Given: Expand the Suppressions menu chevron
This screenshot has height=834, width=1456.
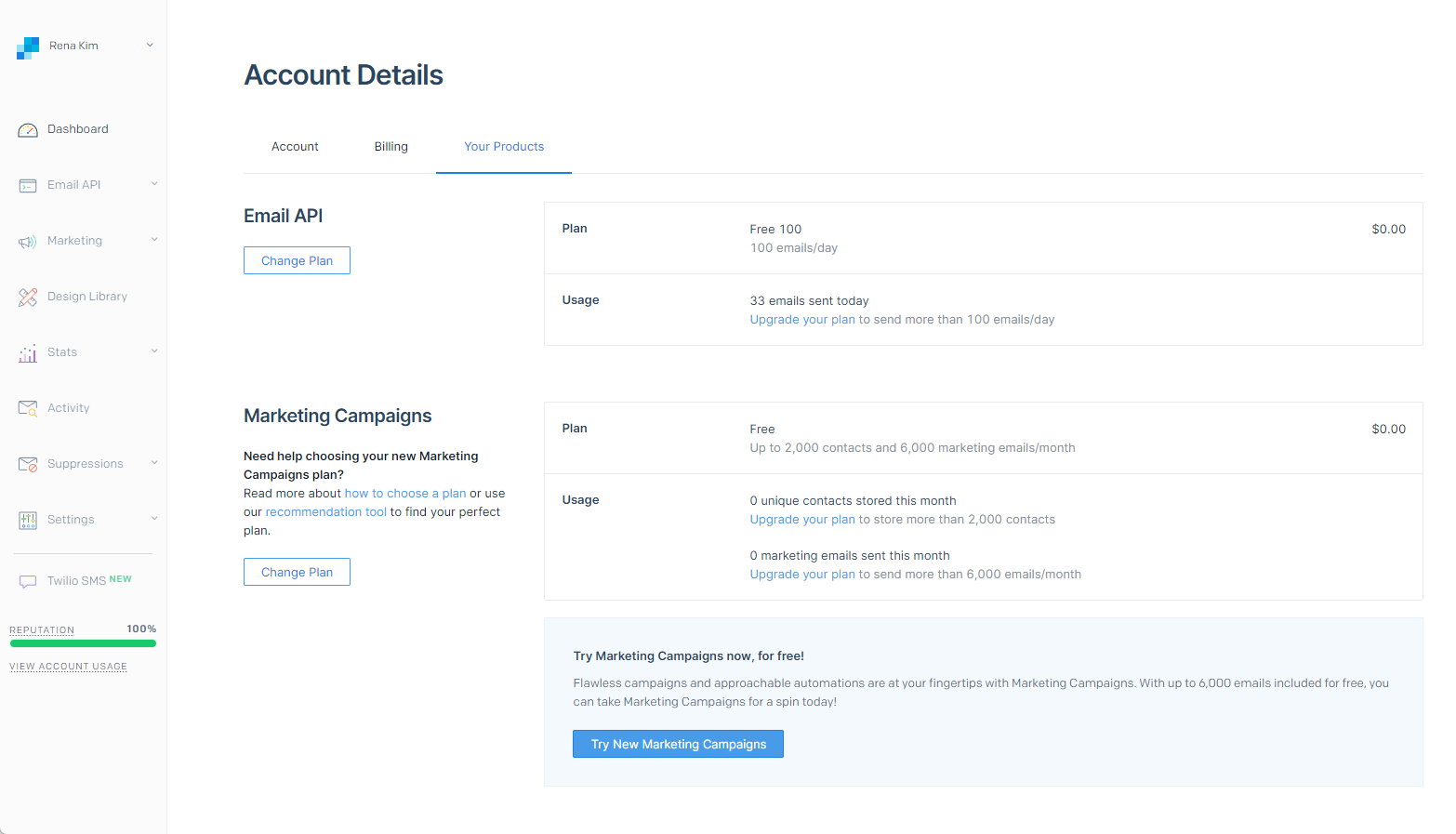Looking at the screenshot, I should point(154,463).
